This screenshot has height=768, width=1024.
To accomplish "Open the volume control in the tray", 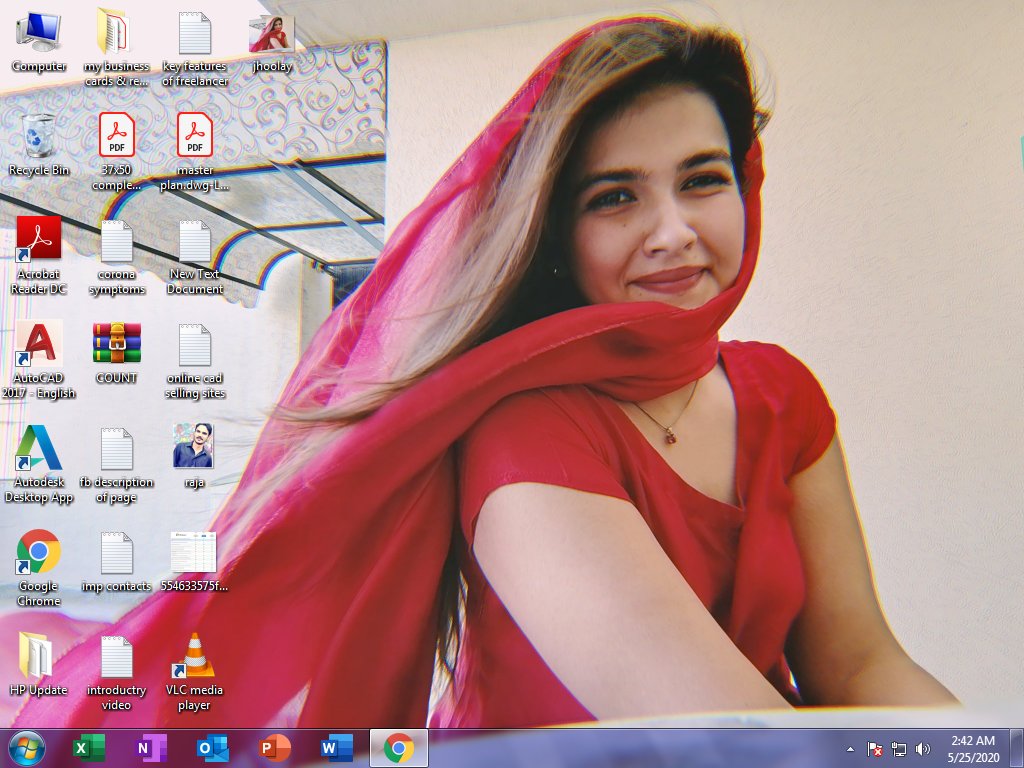I will tap(923, 748).
